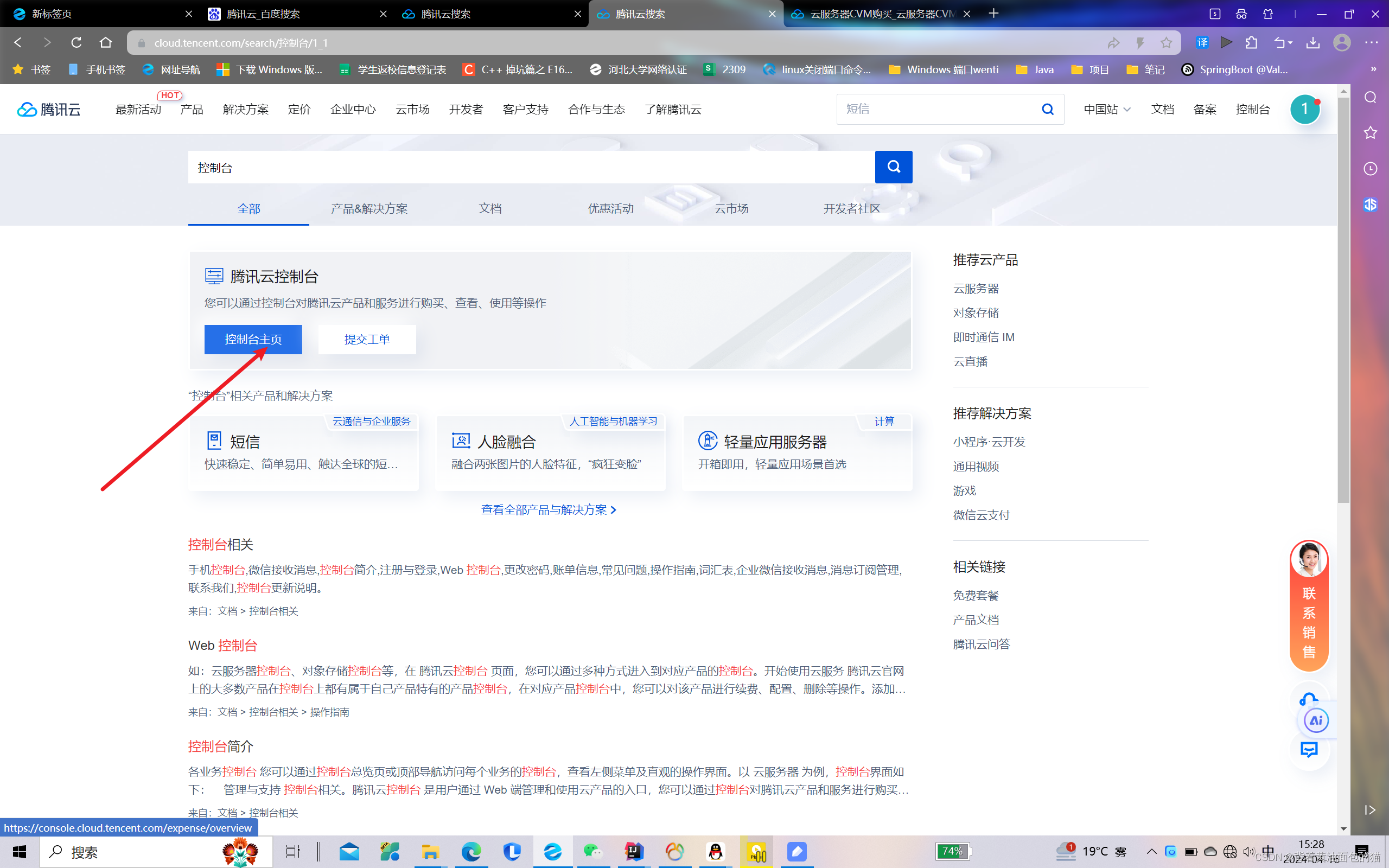Open 查看全部产品与解决方案 link
Screen dimensions: 1389x868
(x=548, y=510)
